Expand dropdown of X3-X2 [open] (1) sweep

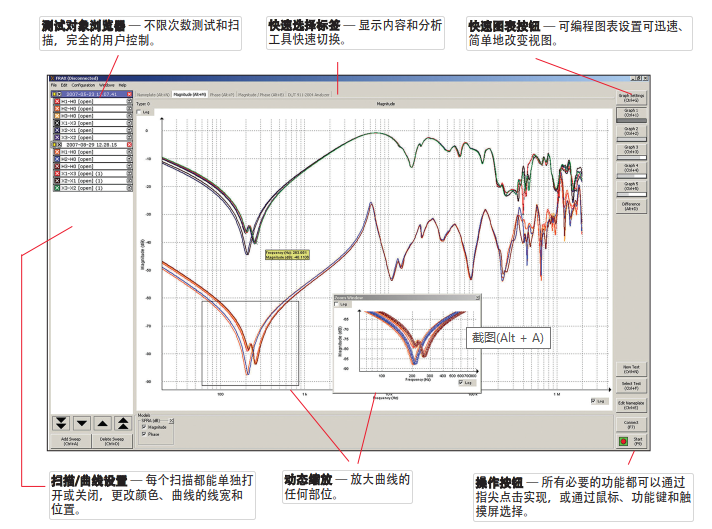click(x=129, y=188)
